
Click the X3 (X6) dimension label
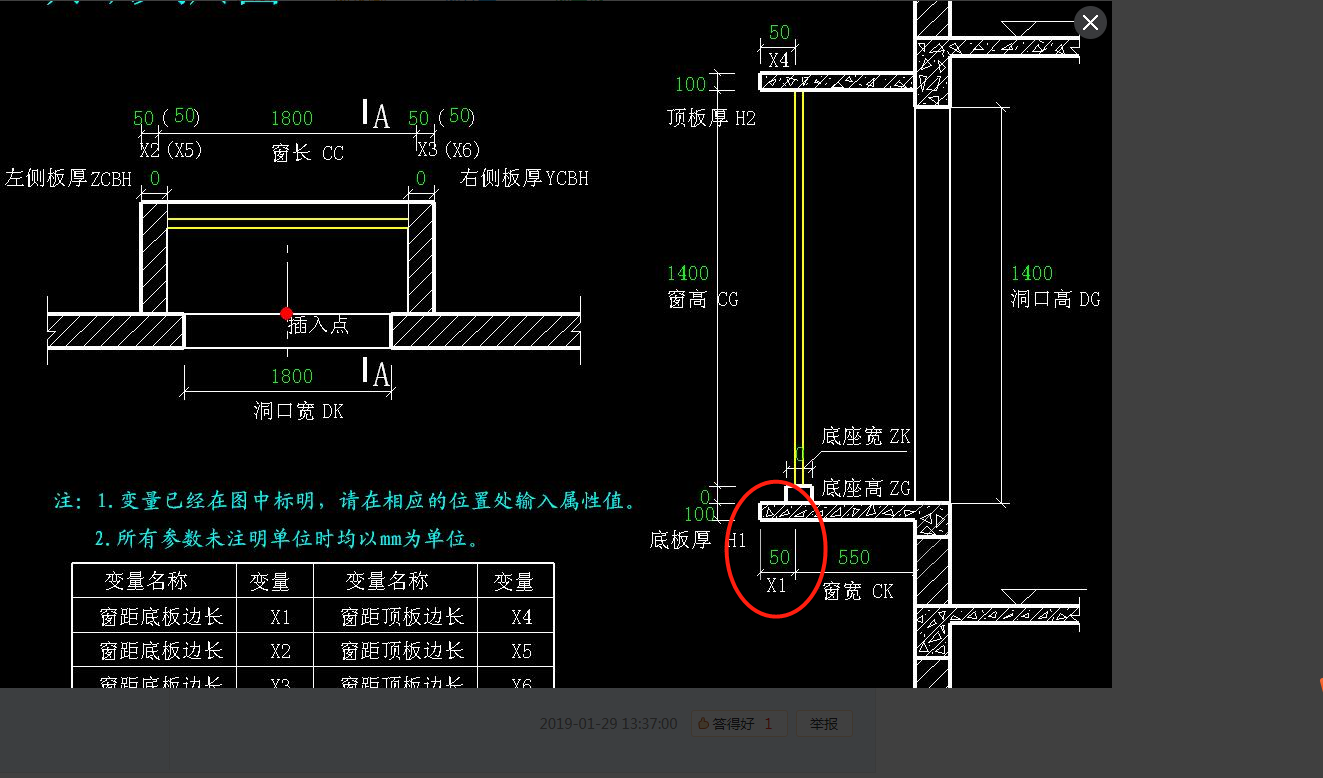(449, 151)
